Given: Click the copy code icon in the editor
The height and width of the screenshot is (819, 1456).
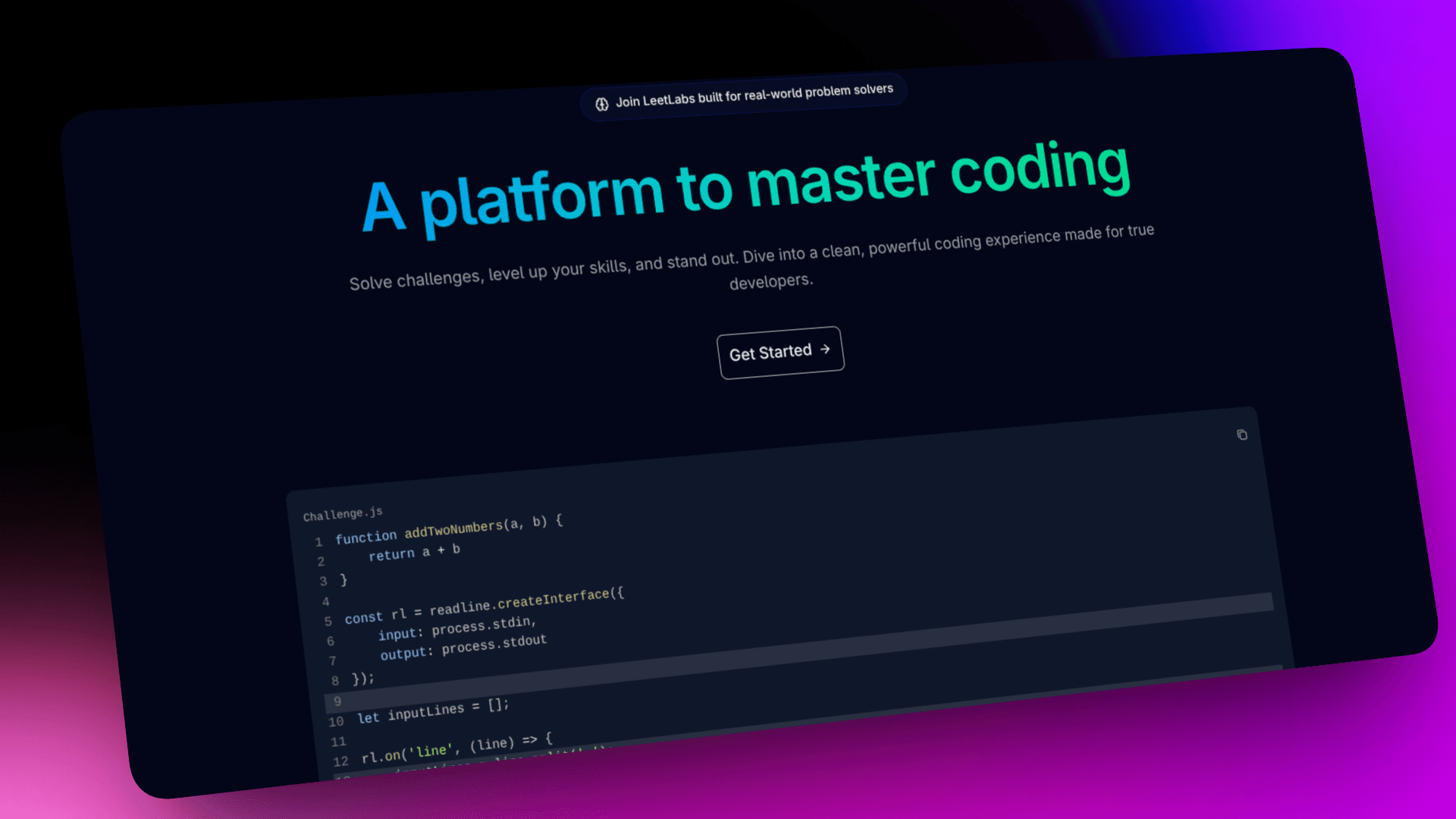Looking at the screenshot, I should pos(1241,435).
